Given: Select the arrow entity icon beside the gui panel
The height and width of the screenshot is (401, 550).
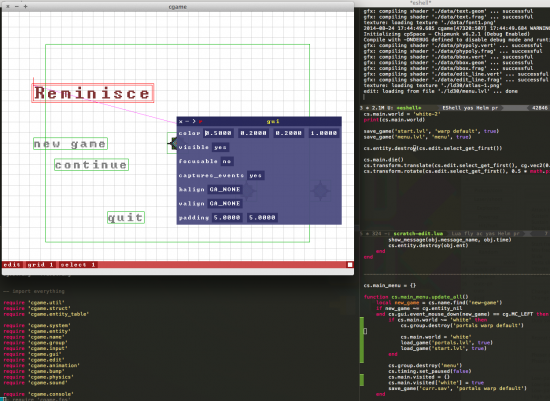Looking at the screenshot, I should tap(172, 143).
